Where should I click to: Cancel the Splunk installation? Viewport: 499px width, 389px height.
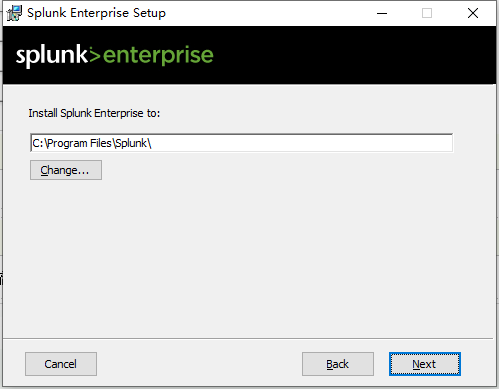click(x=61, y=364)
